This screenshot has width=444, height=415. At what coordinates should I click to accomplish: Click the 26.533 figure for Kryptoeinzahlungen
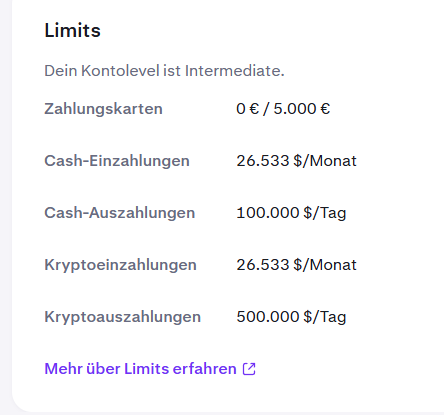263,265
